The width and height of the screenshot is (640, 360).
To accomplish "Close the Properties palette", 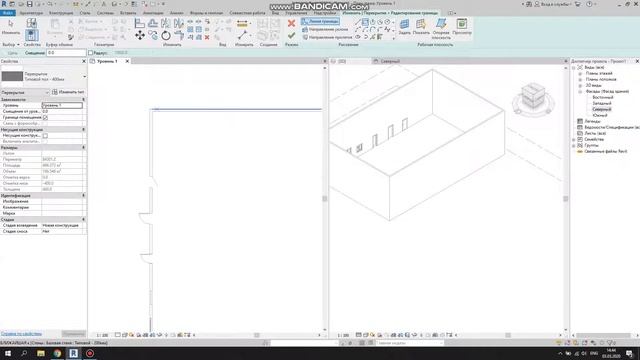I will pos(84,61).
